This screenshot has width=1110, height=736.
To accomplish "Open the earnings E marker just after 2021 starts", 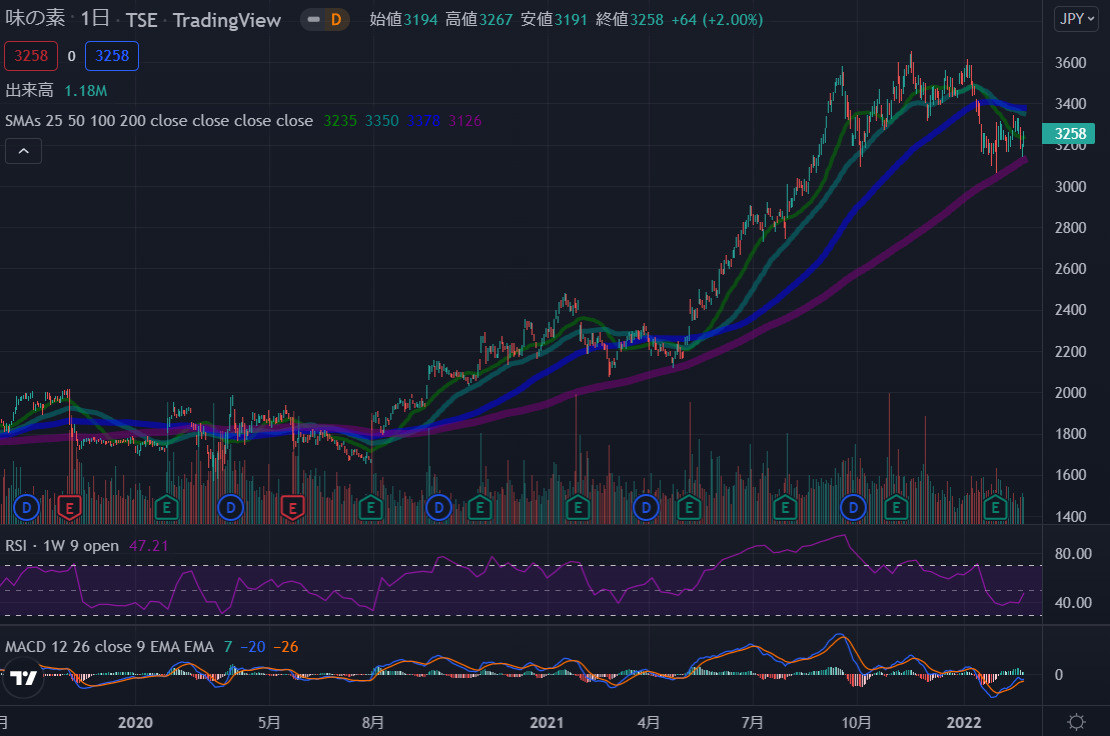I will coord(578,507).
